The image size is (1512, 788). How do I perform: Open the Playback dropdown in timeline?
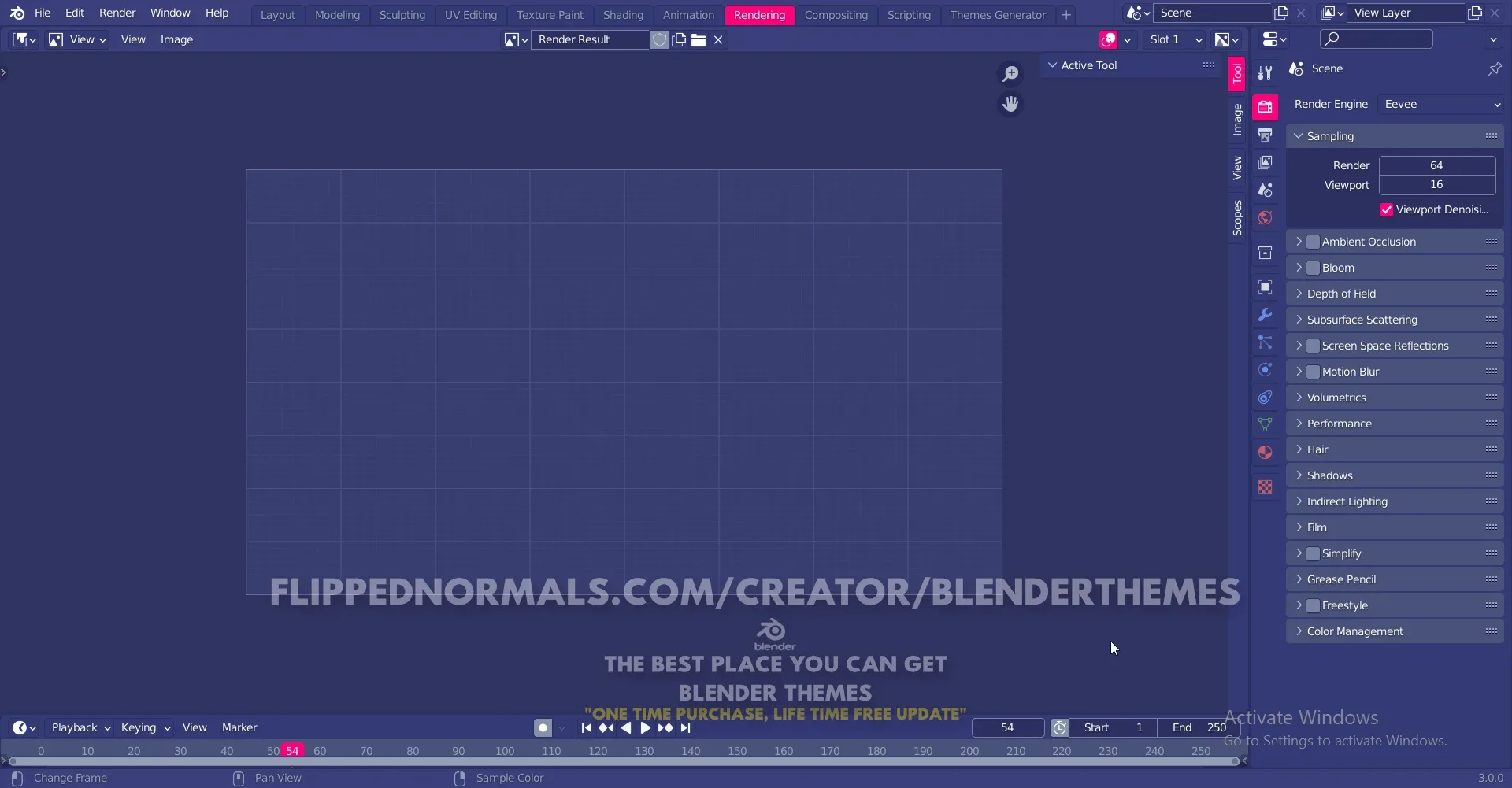point(80,728)
